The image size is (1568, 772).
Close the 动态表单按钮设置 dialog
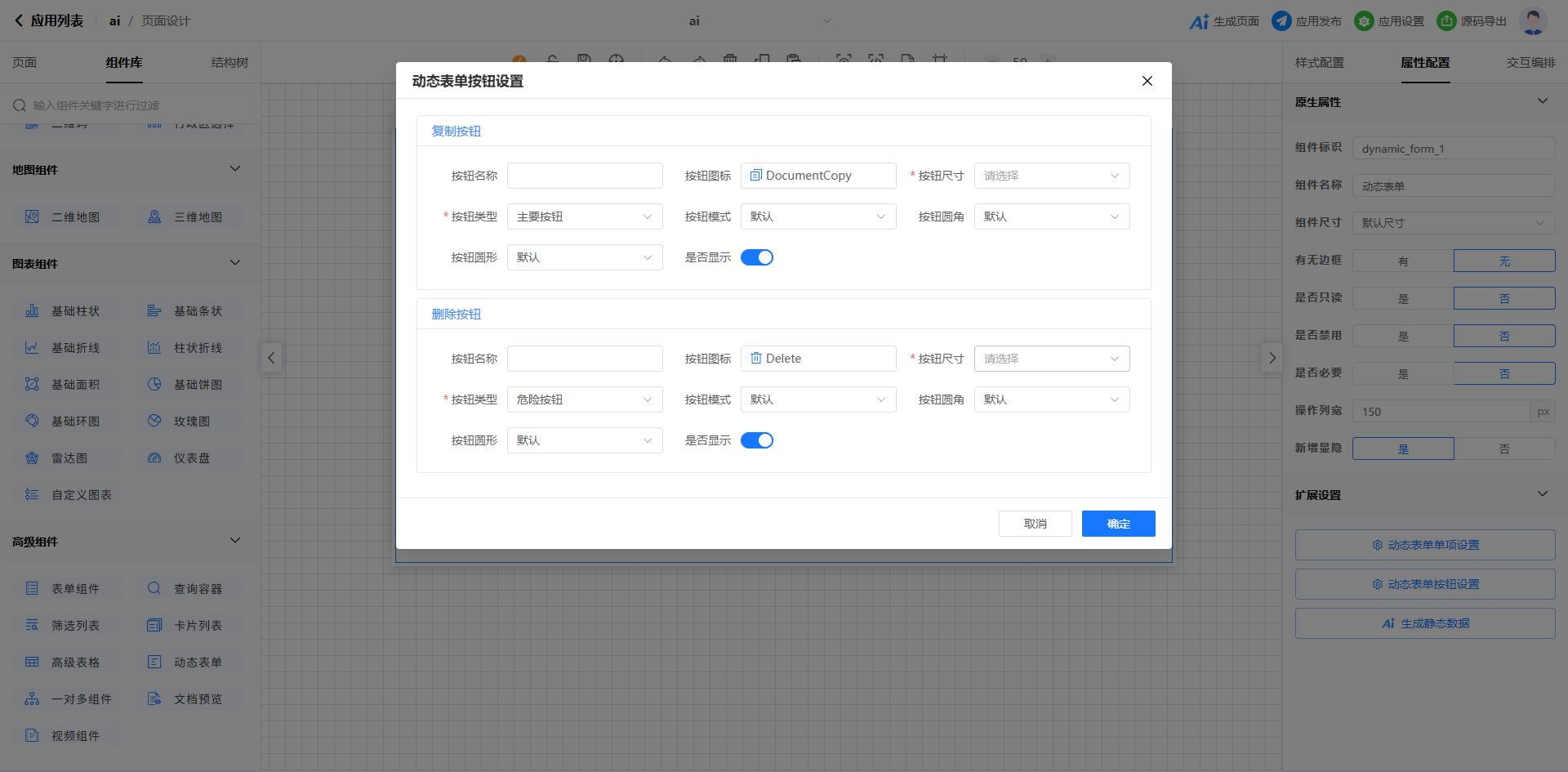[1147, 81]
